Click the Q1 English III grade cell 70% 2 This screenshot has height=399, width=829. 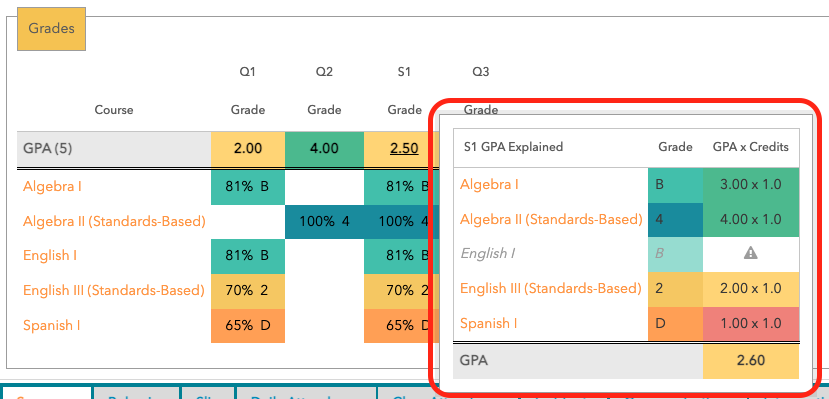pyautogui.click(x=248, y=290)
